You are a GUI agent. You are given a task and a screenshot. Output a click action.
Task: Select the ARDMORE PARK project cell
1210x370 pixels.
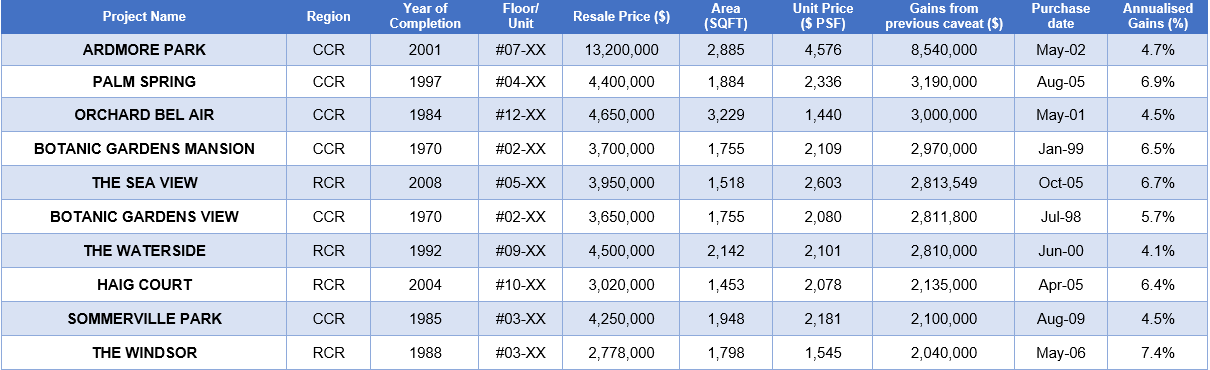(x=144, y=49)
